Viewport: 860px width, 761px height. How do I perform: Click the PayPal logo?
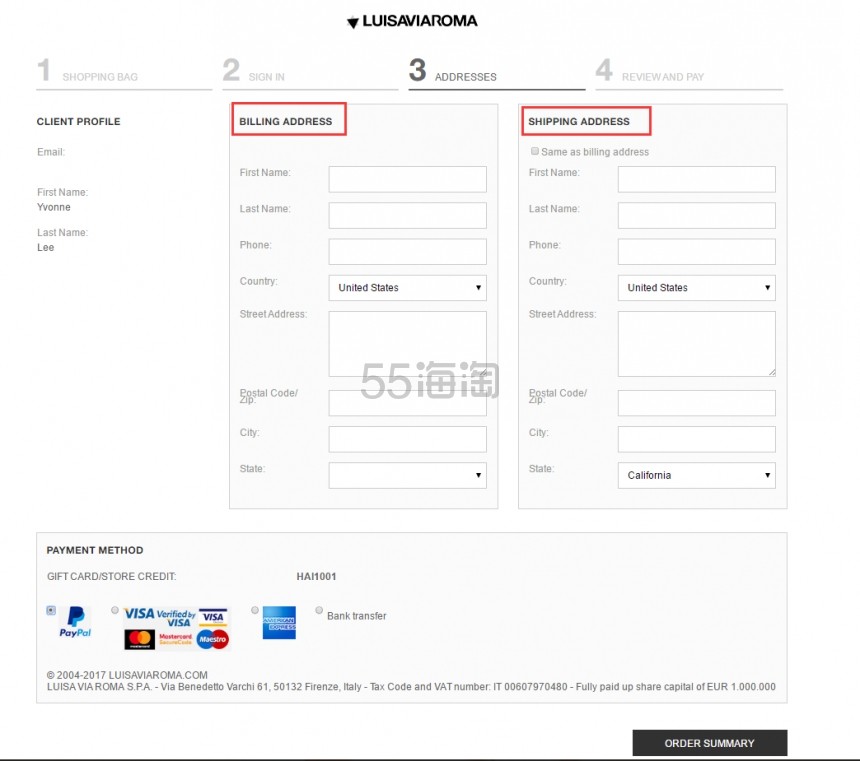pyautogui.click(x=75, y=621)
